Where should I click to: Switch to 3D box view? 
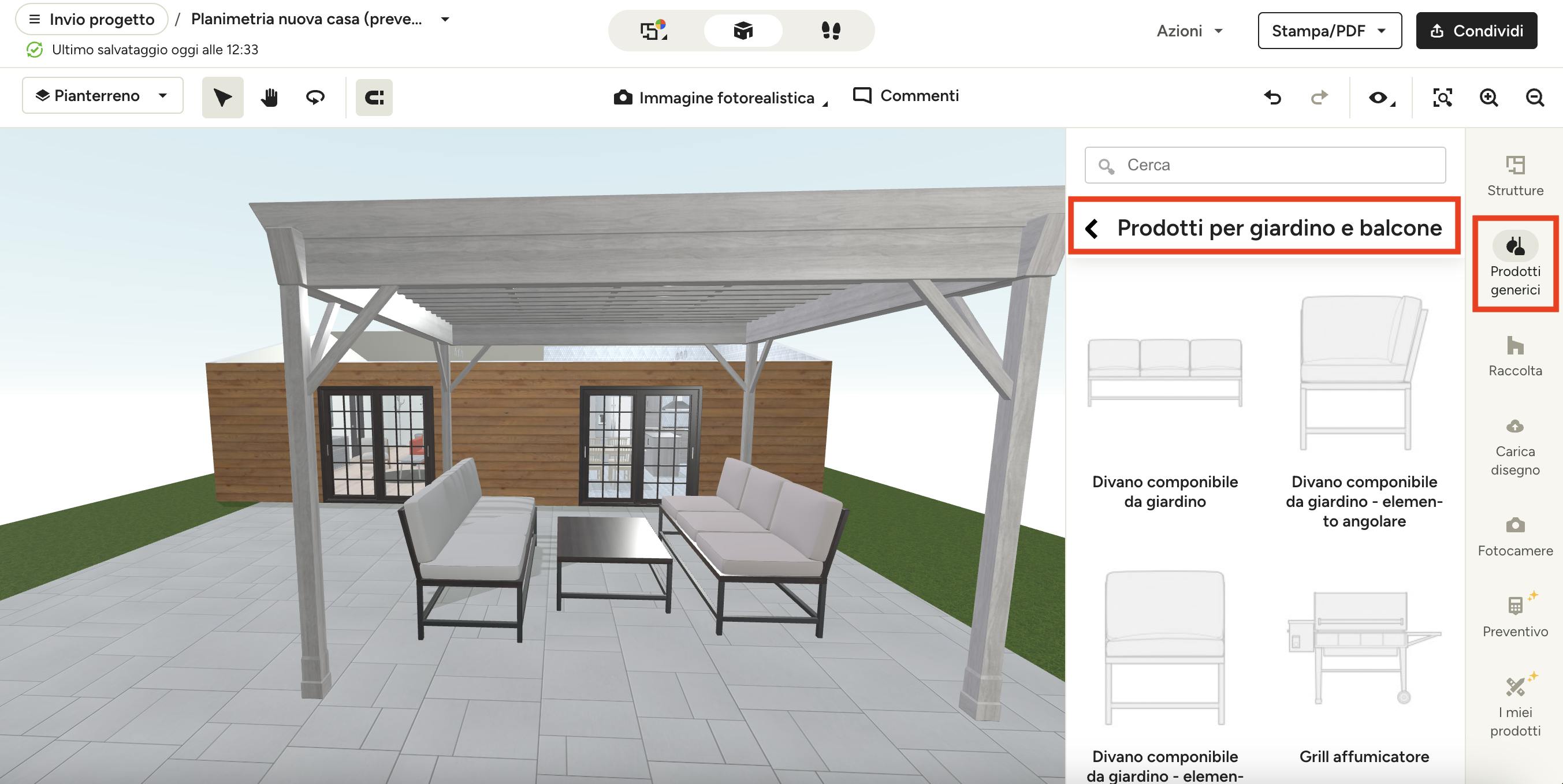pyautogui.click(x=743, y=31)
